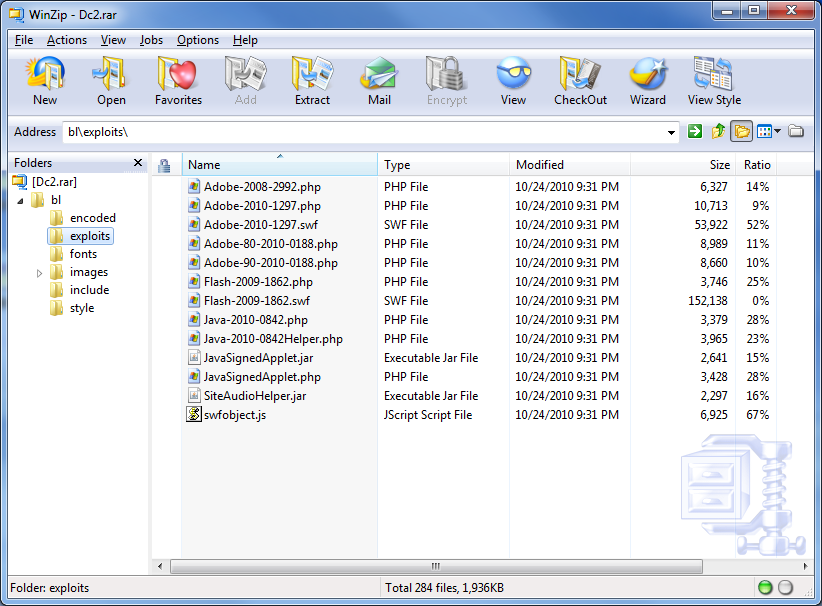This screenshot has width=822, height=606.
Task: Open the Actions menu
Action: (67, 40)
